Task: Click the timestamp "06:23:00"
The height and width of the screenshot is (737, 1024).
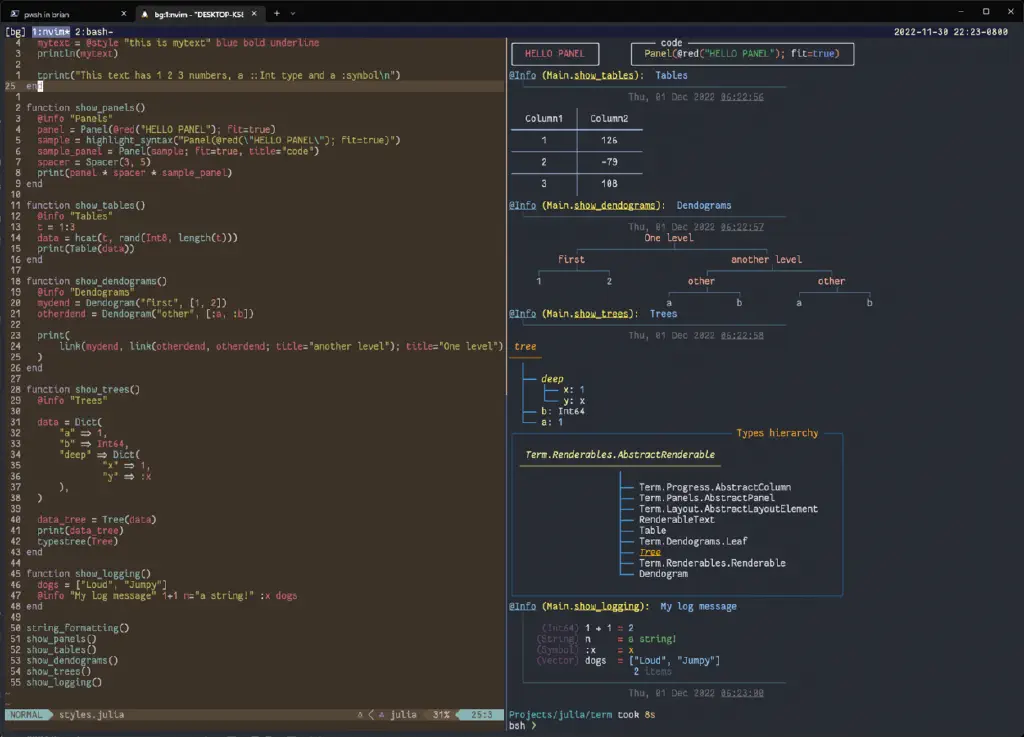Action: pos(742,693)
